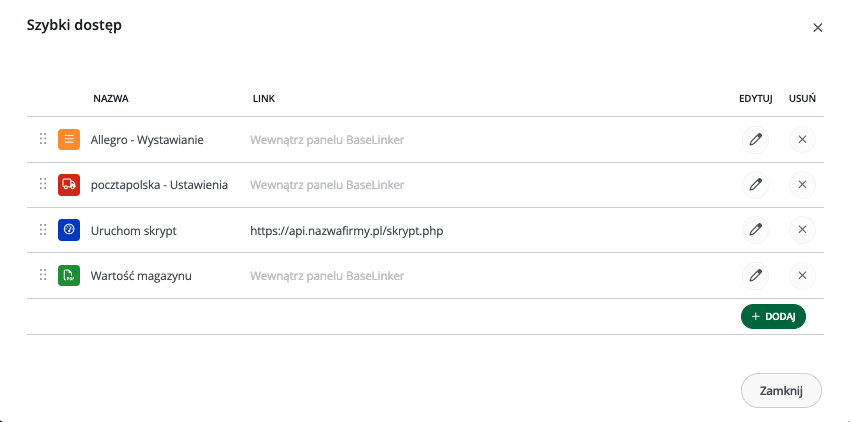Viewport: 850px width, 422px height.
Task: Select the Uruchom skrypt name text
Action: [133, 231]
